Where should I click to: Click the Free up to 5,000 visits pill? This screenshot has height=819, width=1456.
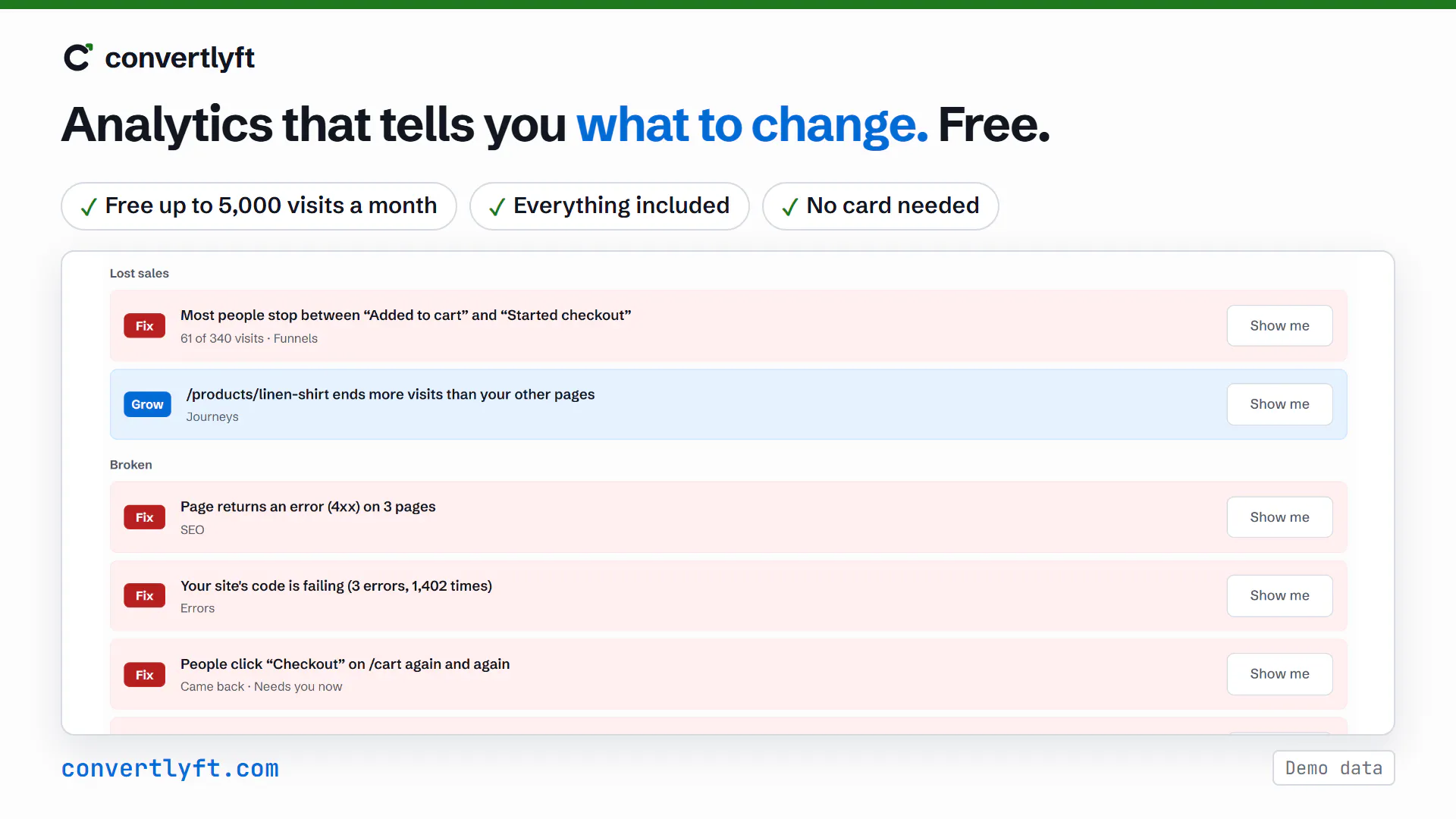click(x=259, y=206)
